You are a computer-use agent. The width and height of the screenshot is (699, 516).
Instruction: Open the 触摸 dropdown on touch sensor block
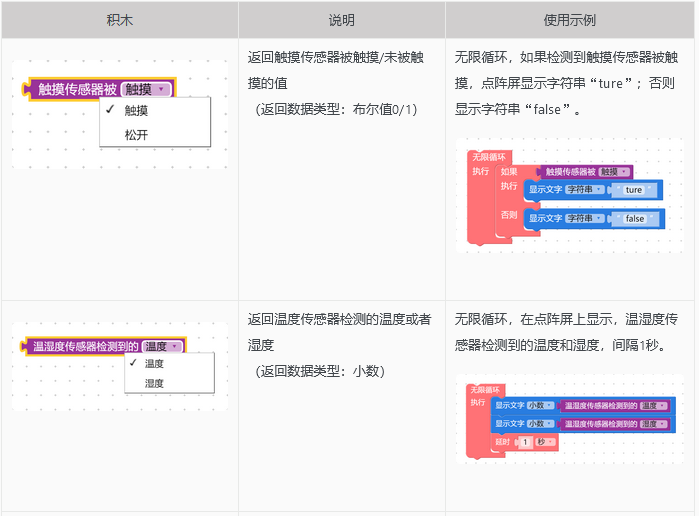[146, 89]
